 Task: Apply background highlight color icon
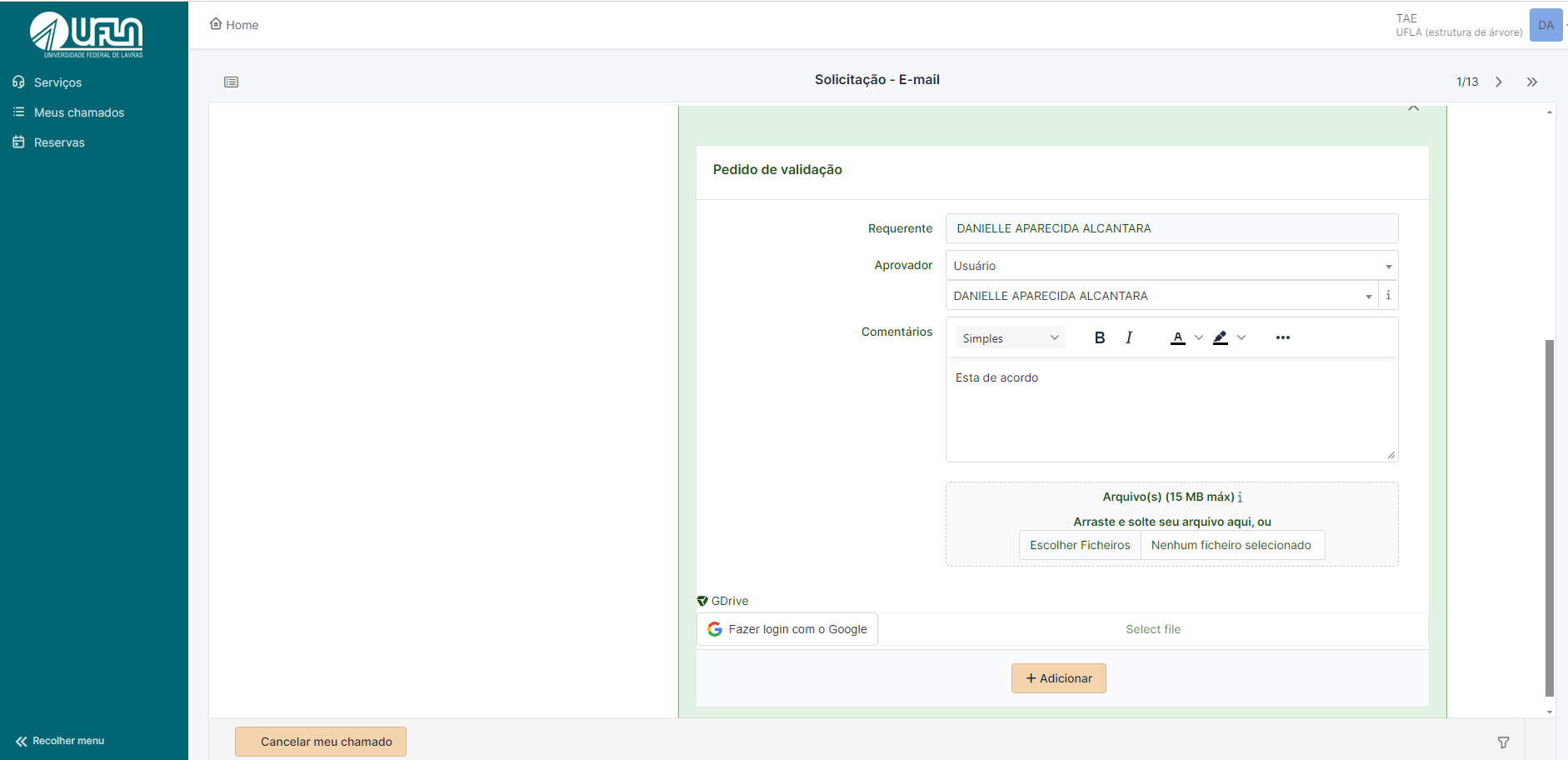pos(1221,337)
